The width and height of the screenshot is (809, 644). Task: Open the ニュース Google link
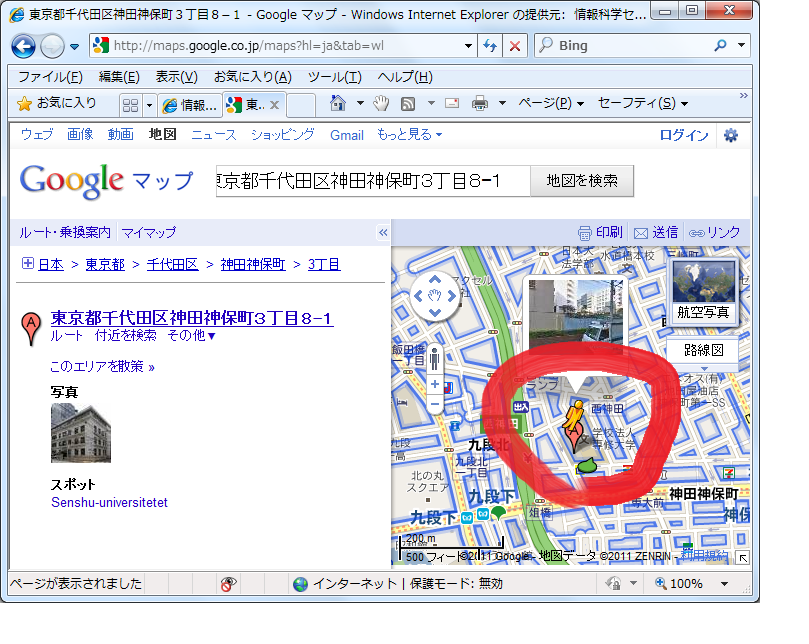(214, 135)
